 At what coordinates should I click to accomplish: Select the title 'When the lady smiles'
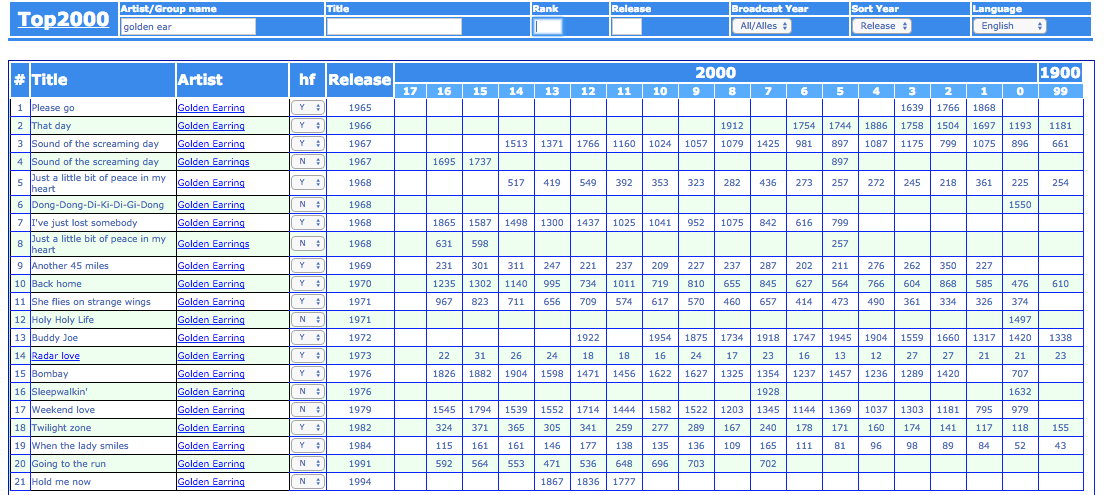80,446
